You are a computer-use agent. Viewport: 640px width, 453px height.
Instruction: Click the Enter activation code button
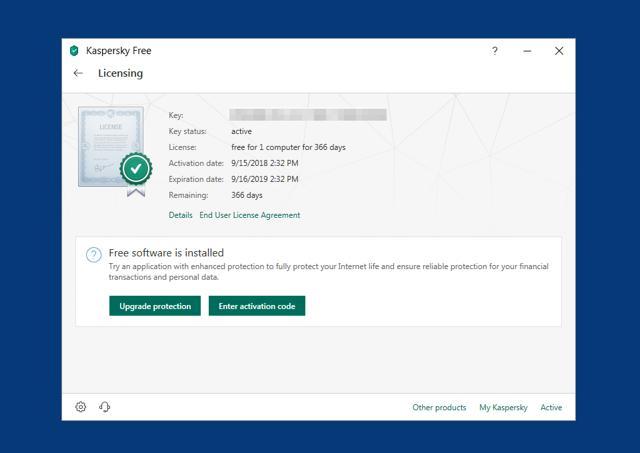(x=256, y=306)
